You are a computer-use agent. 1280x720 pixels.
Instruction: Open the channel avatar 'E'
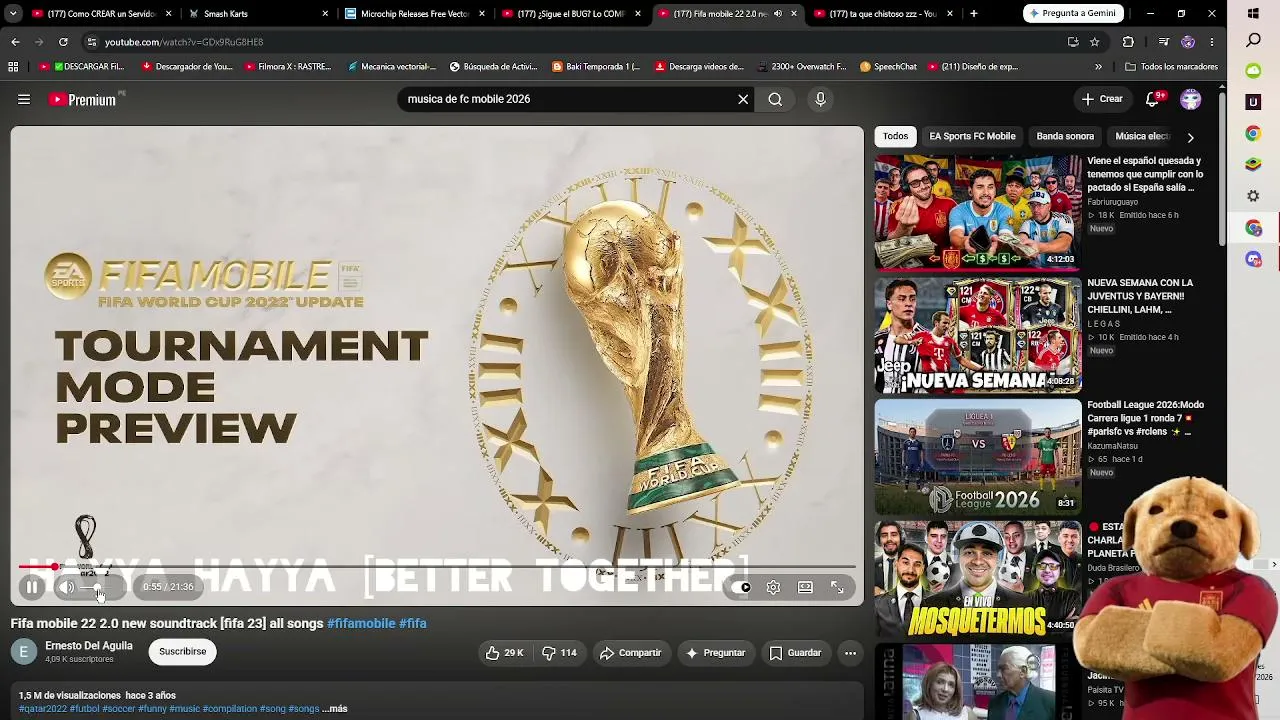24,652
